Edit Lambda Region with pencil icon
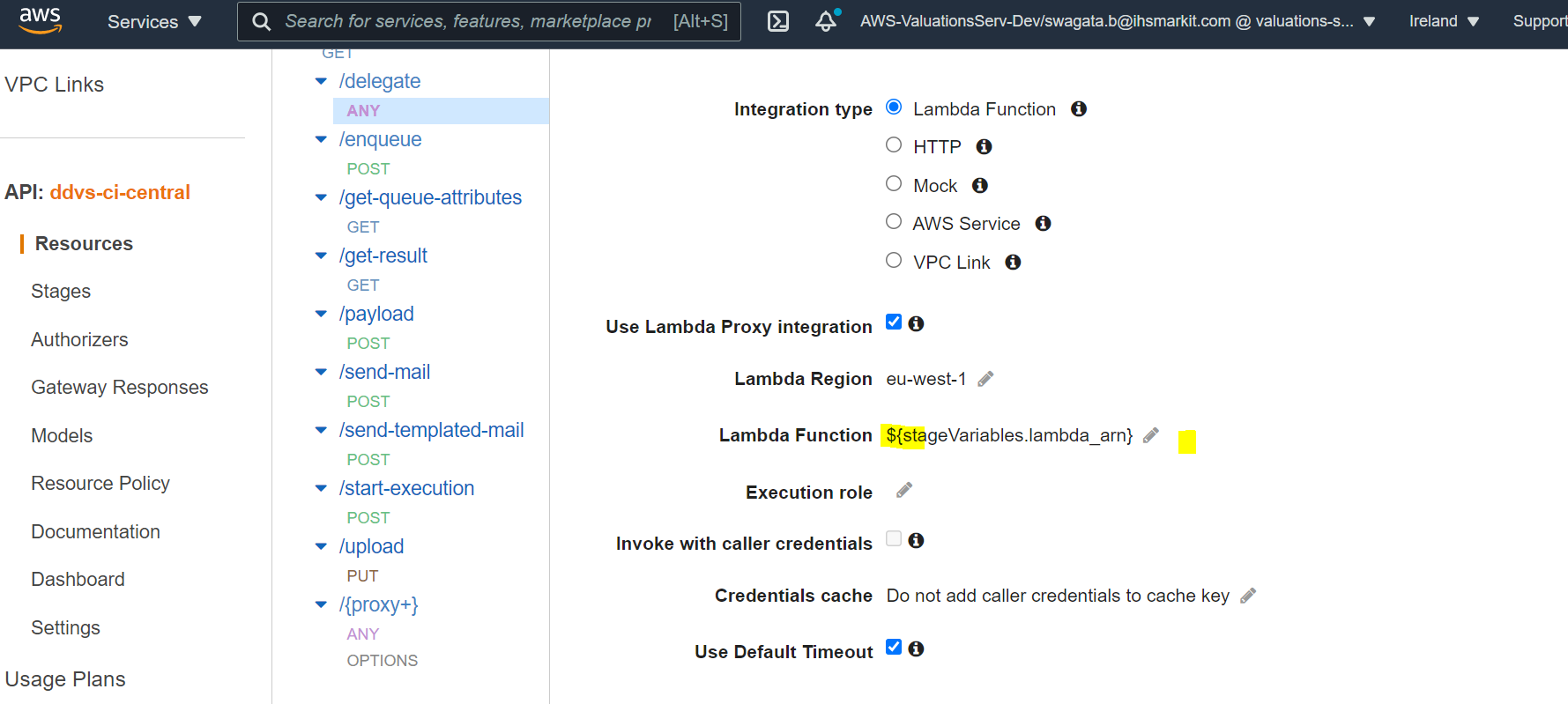The width and height of the screenshot is (1568, 704). click(x=985, y=379)
